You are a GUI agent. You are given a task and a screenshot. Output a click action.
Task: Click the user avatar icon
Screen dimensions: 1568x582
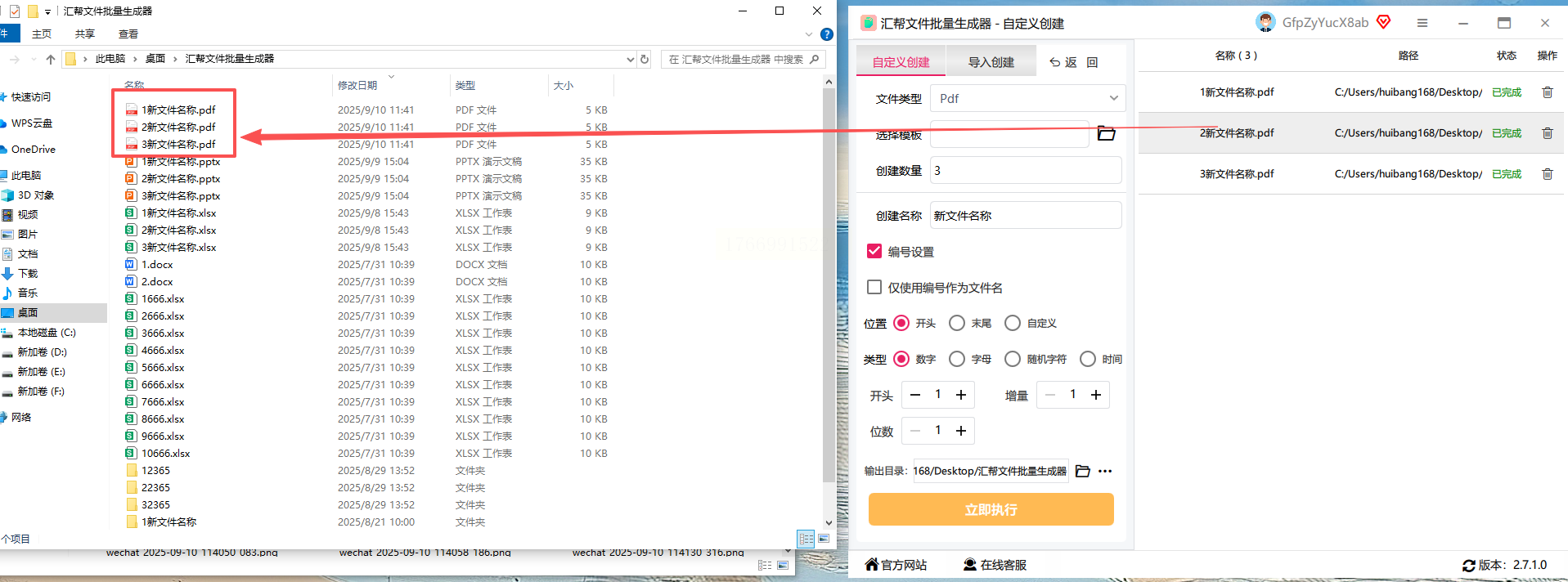[1265, 22]
